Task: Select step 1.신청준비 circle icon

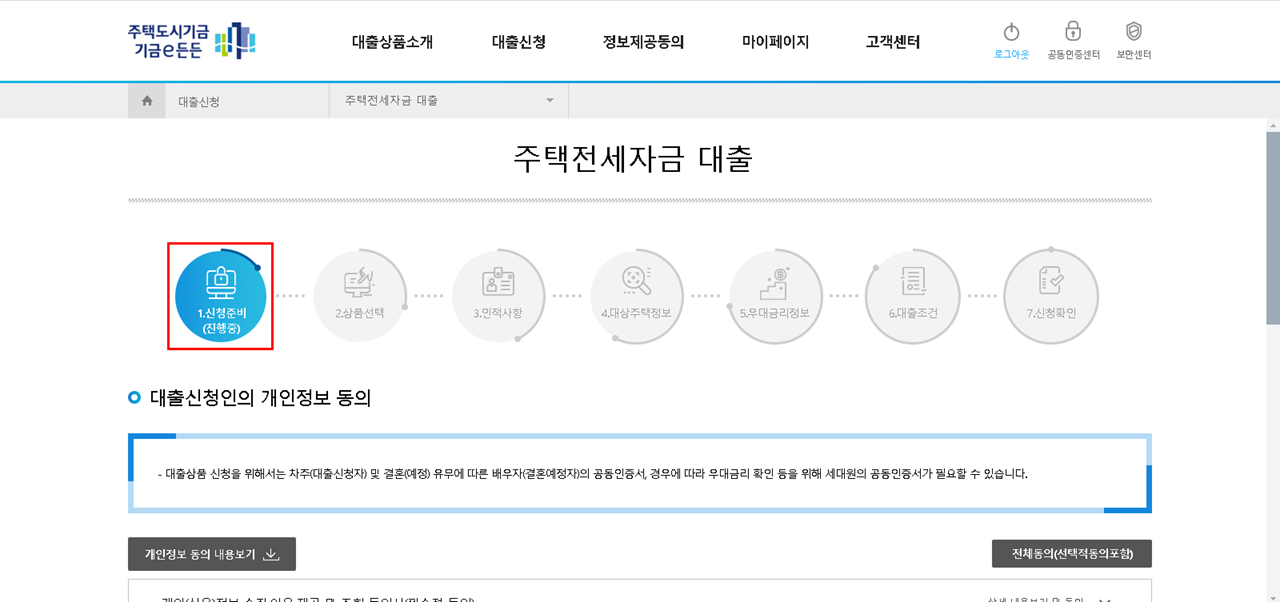Action: [x=220, y=296]
